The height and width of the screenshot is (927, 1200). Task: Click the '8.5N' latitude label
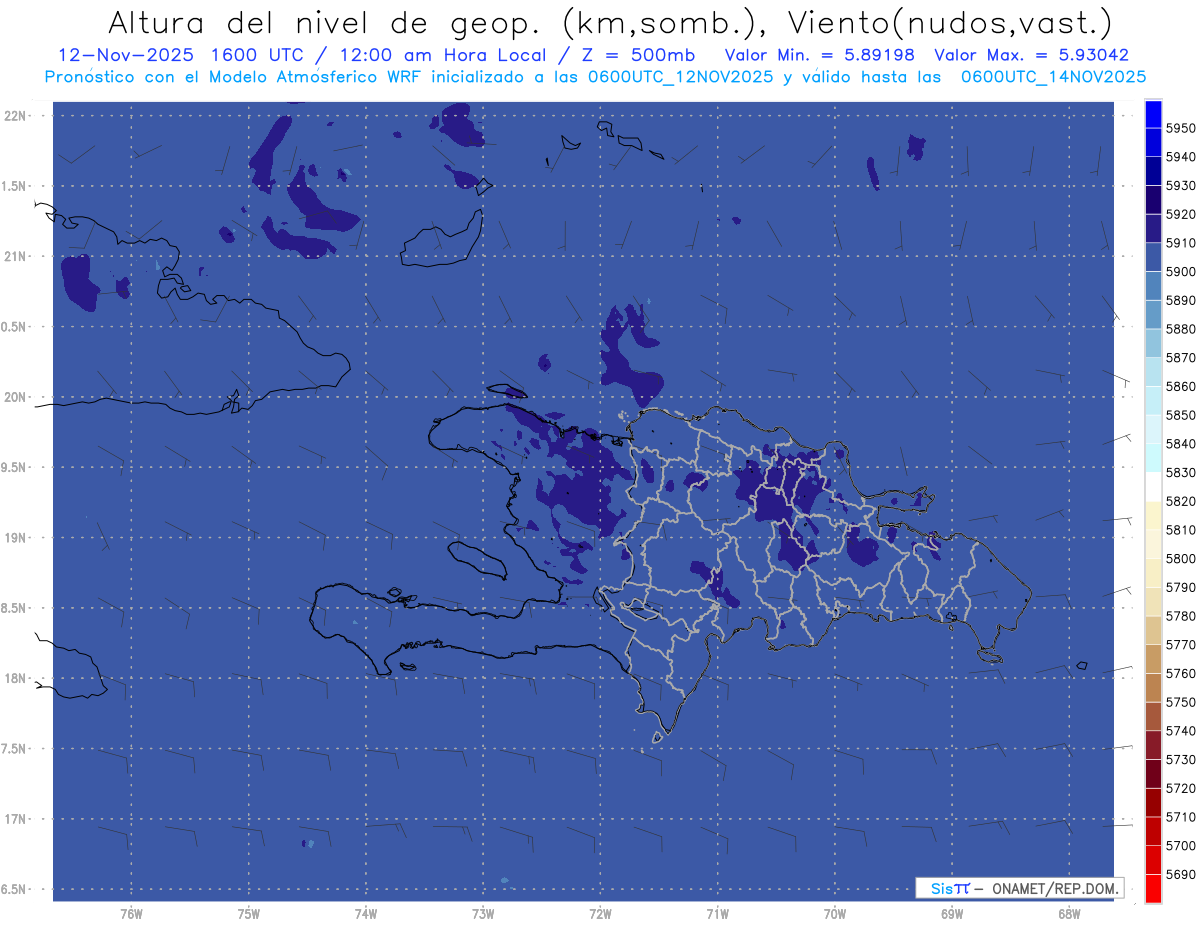click(15, 608)
